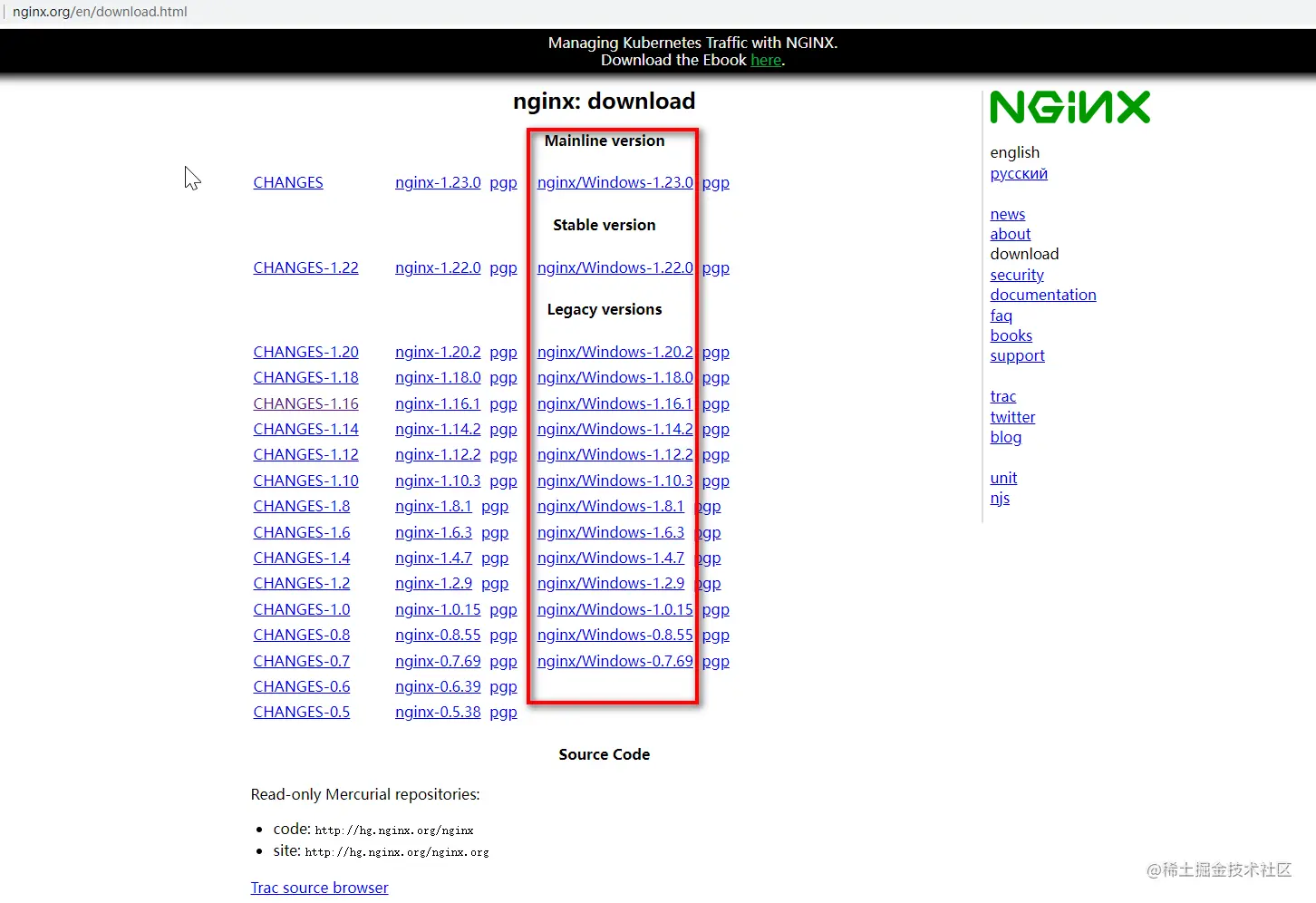Download nginx/Windows-1.12.2
1316x903 pixels.
click(615, 454)
